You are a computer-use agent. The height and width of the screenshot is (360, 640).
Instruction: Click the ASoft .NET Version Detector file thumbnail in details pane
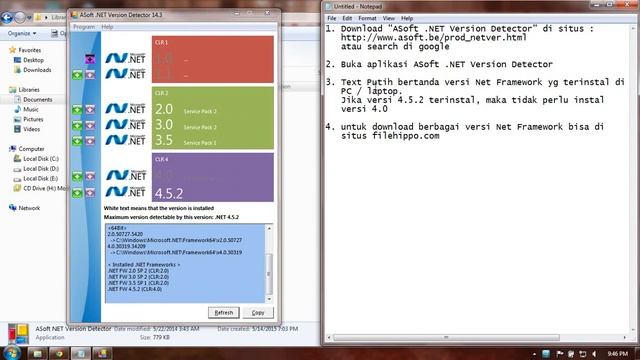(x=18, y=334)
